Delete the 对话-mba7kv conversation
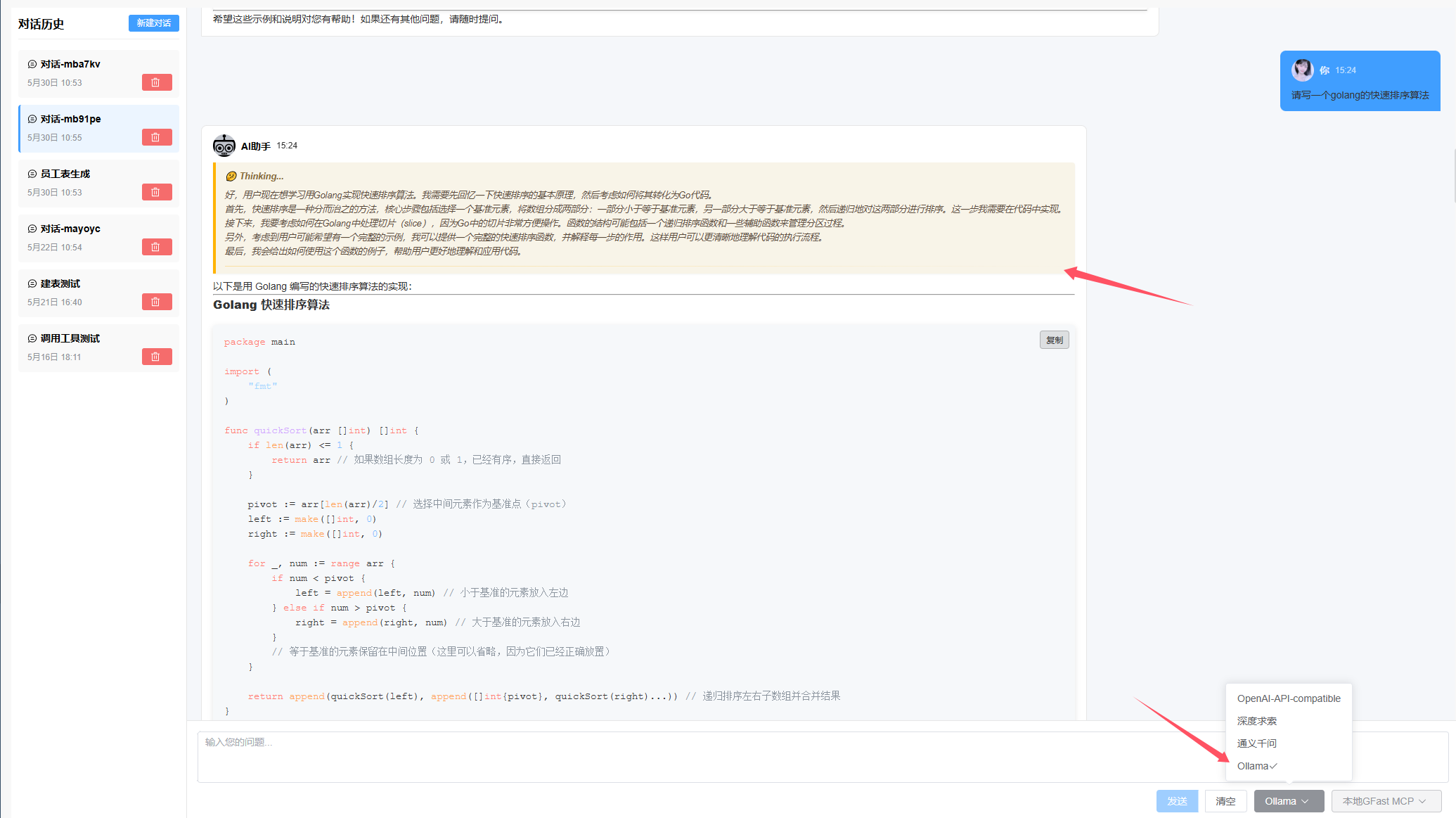The width and height of the screenshot is (1456, 818). tap(156, 82)
